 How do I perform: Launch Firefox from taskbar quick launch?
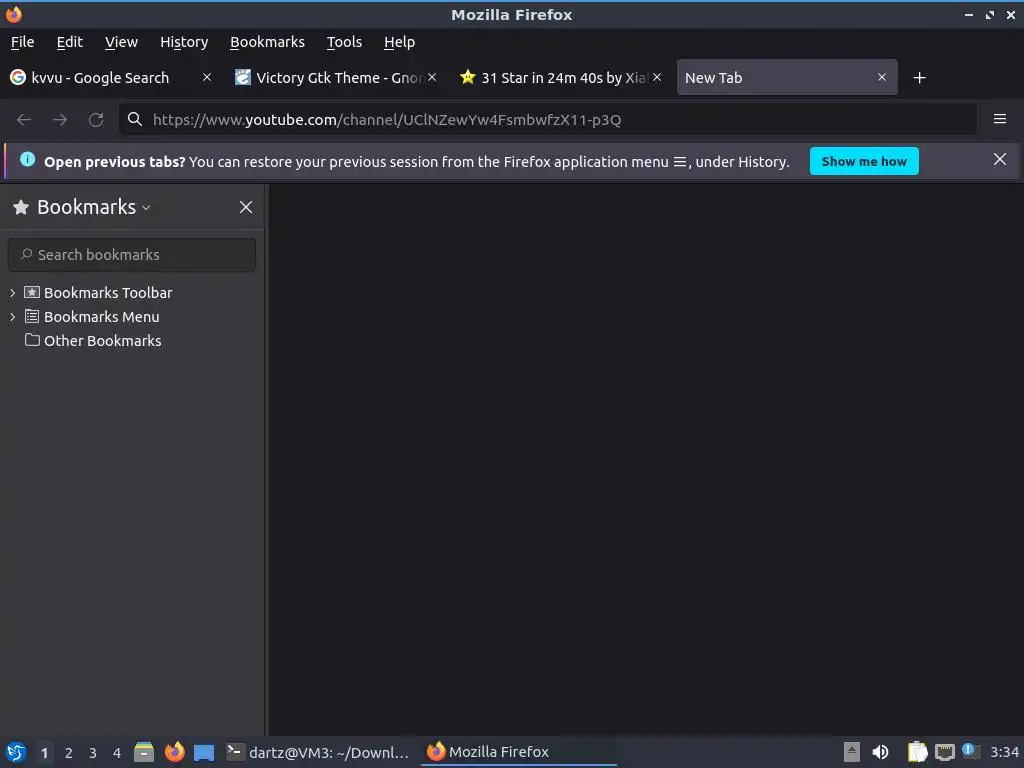[174, 752]
